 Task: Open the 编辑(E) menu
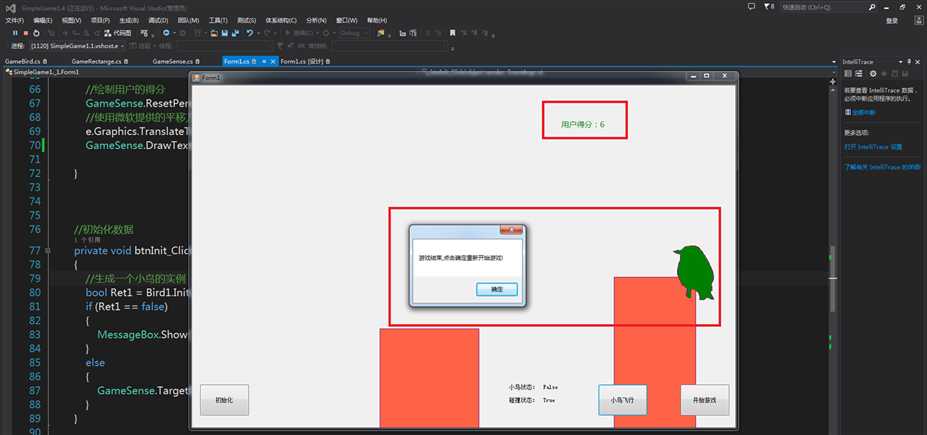[x=43, y=20]
